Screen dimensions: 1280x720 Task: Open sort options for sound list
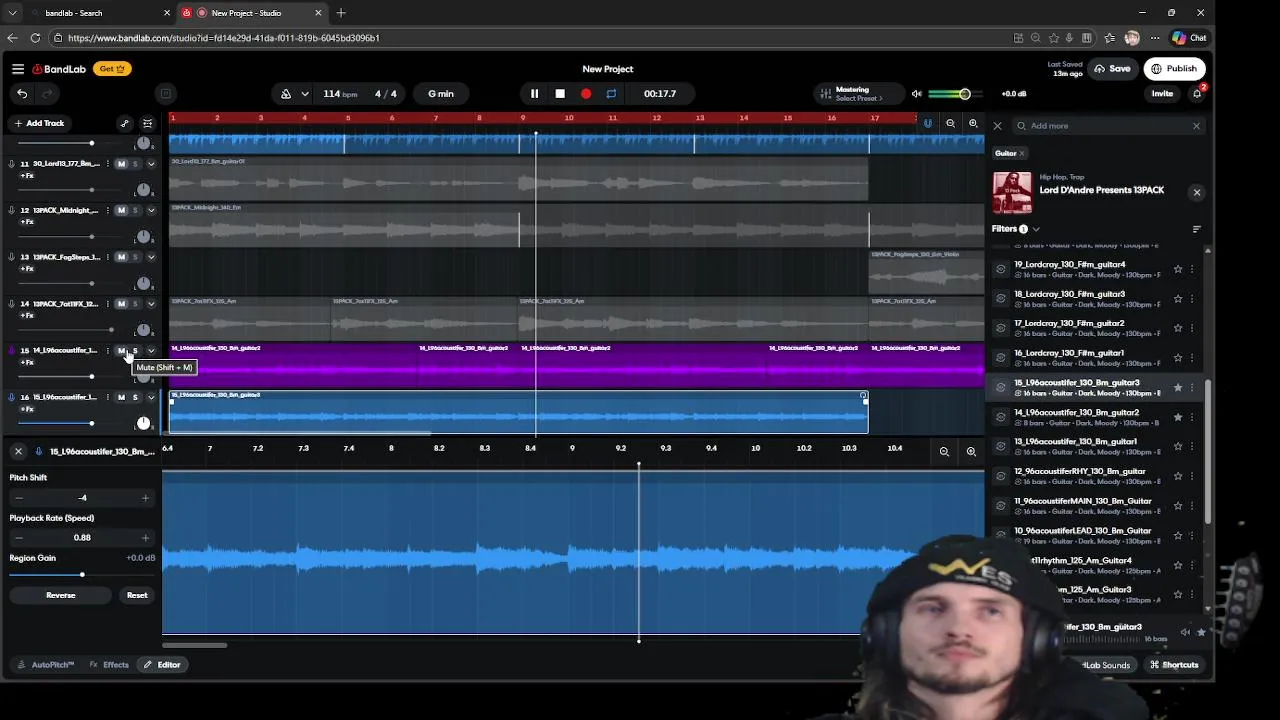click(x=1196, y=229)
